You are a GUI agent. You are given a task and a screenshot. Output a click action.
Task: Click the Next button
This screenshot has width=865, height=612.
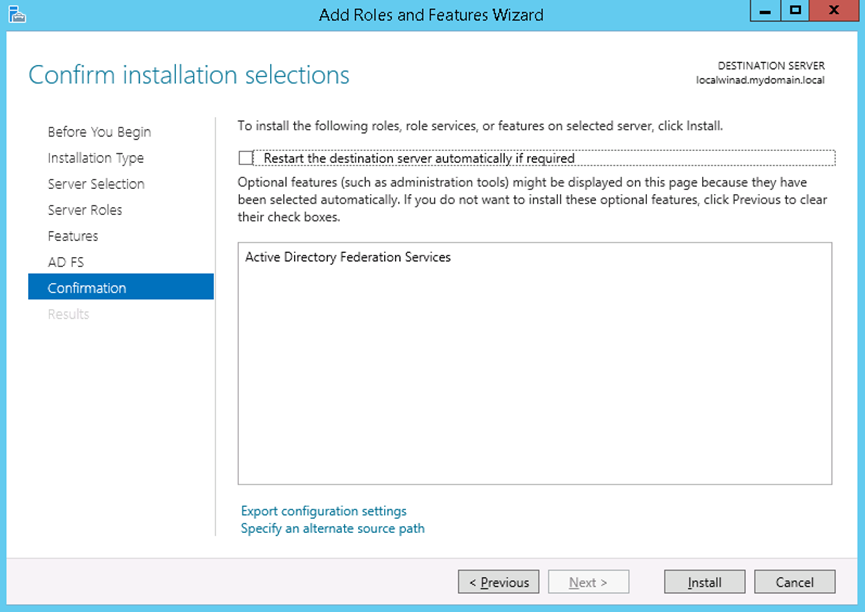589,582
